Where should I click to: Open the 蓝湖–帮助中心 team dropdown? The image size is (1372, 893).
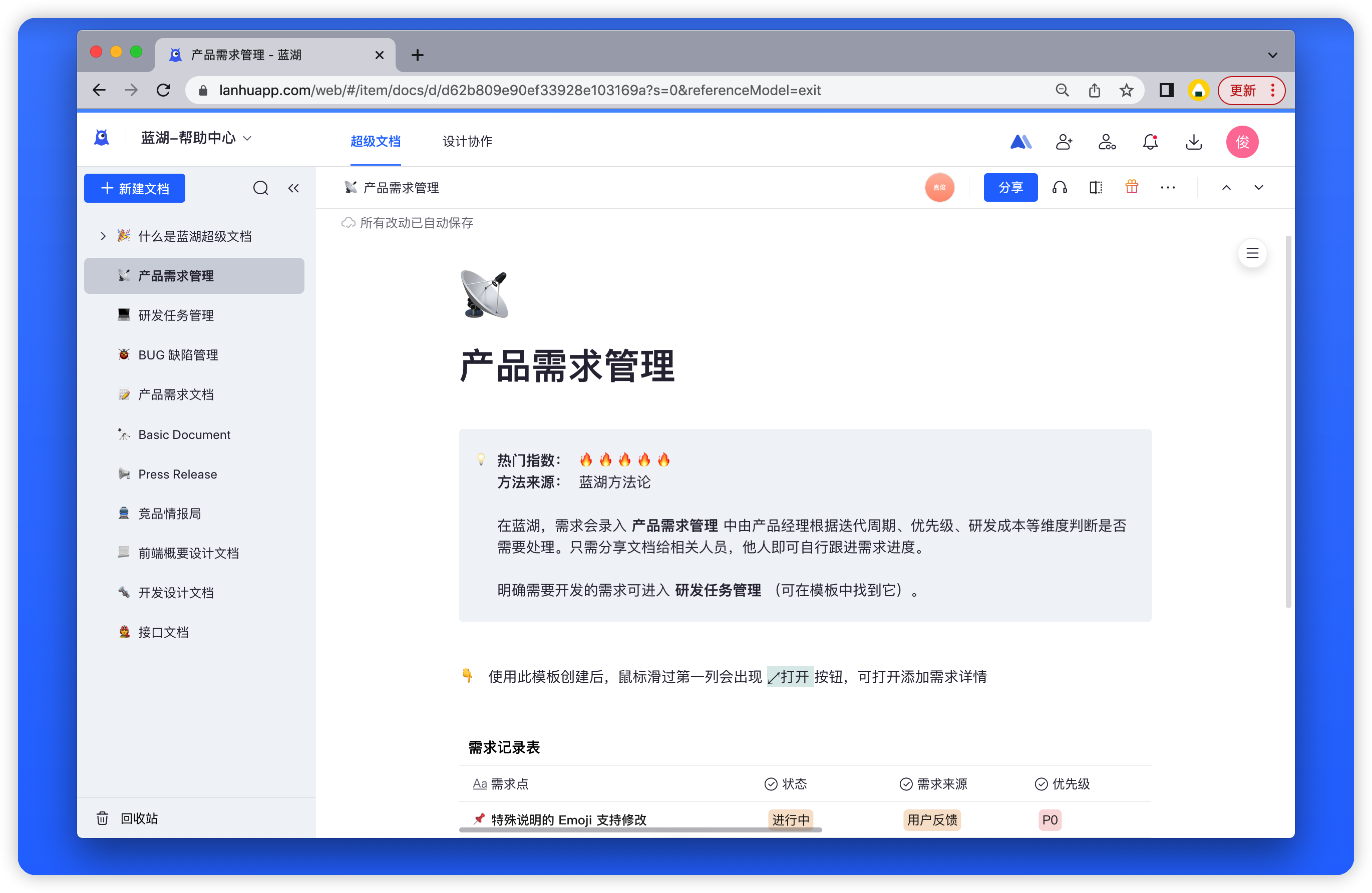tap(196, 138)
